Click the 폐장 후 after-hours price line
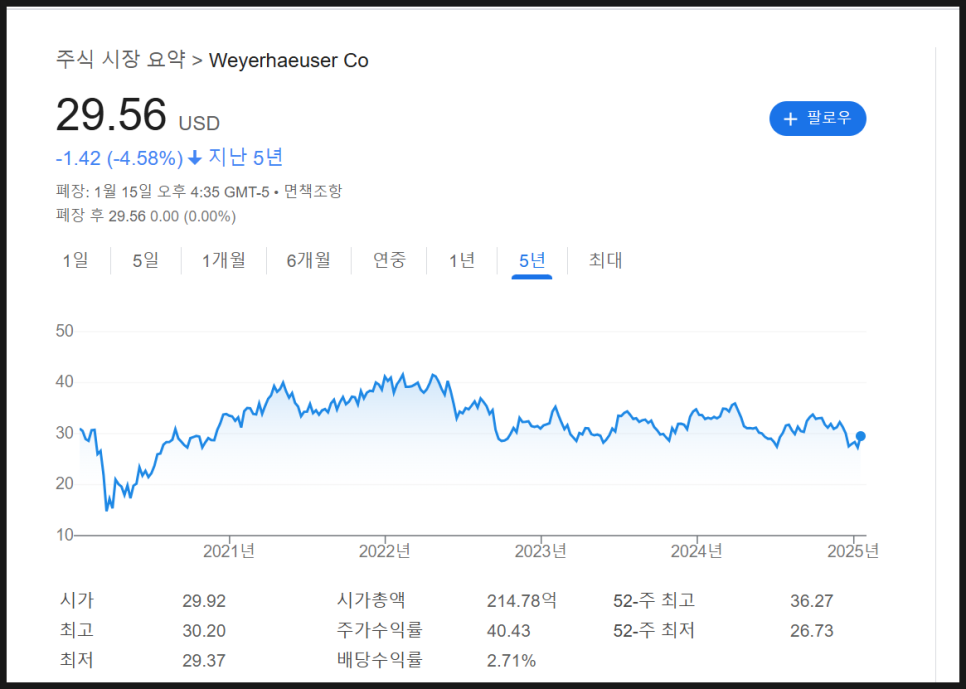This screenshot has width=966, height=689. (146, 216)
